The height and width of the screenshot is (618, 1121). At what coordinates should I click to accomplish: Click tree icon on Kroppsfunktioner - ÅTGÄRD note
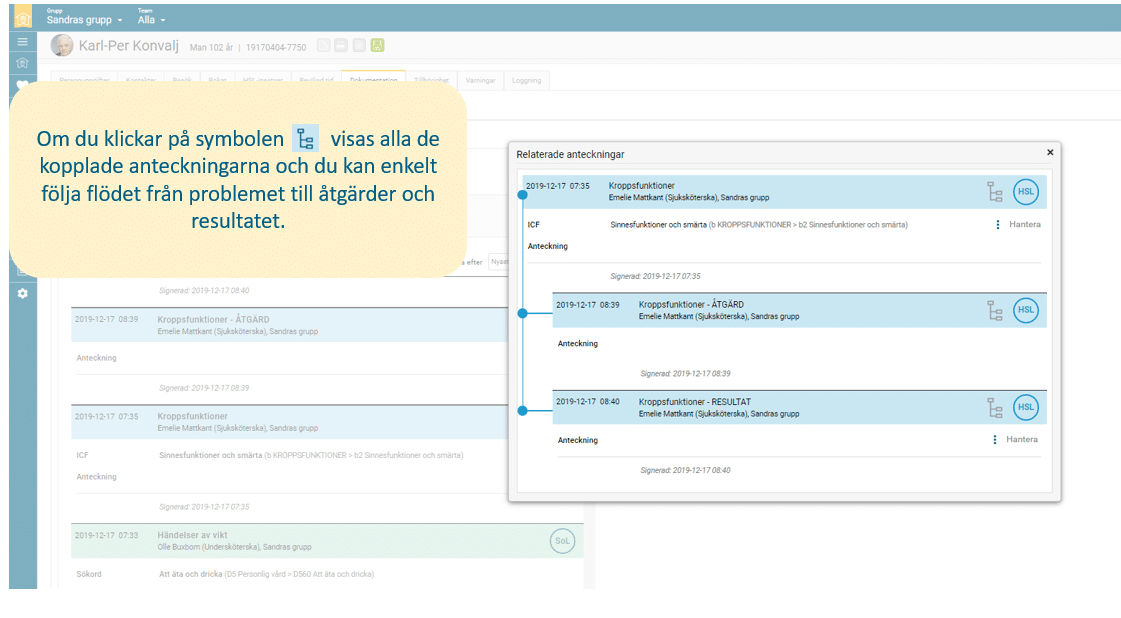tap(994, 310)
